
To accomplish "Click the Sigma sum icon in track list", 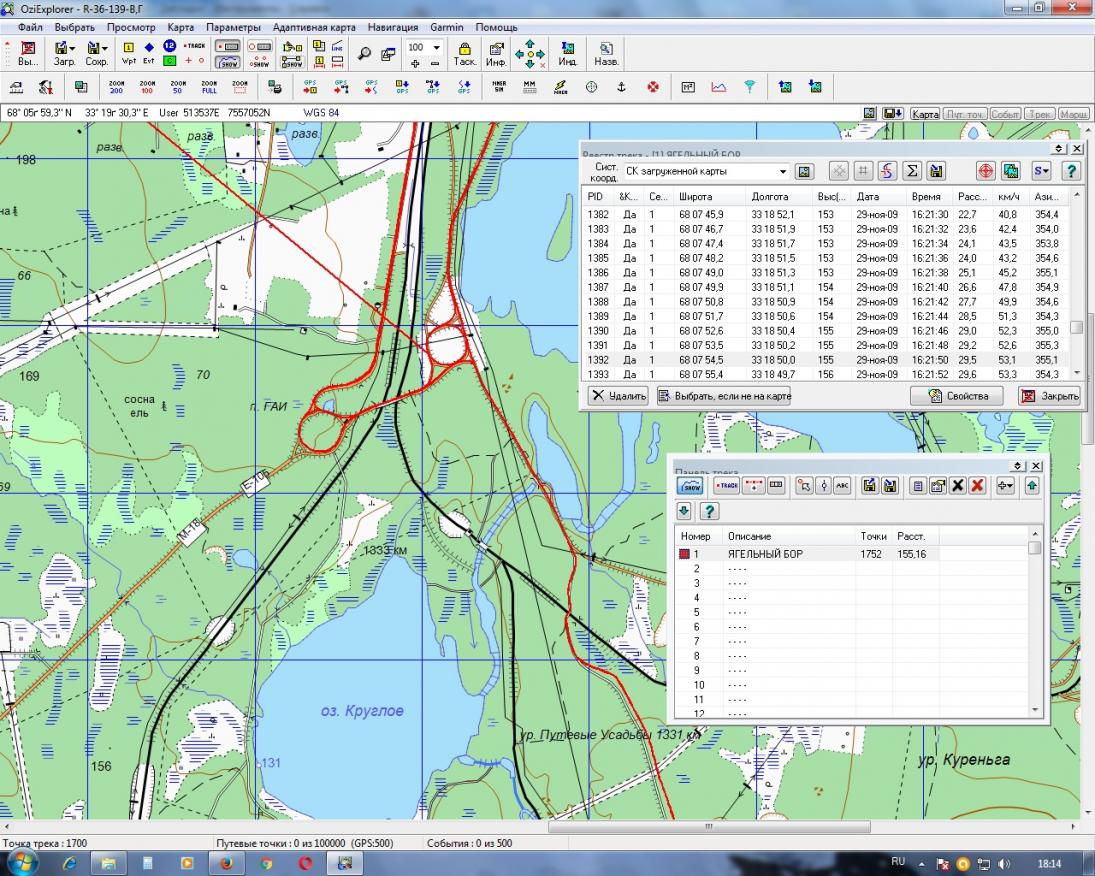I will tap(912, 171).
